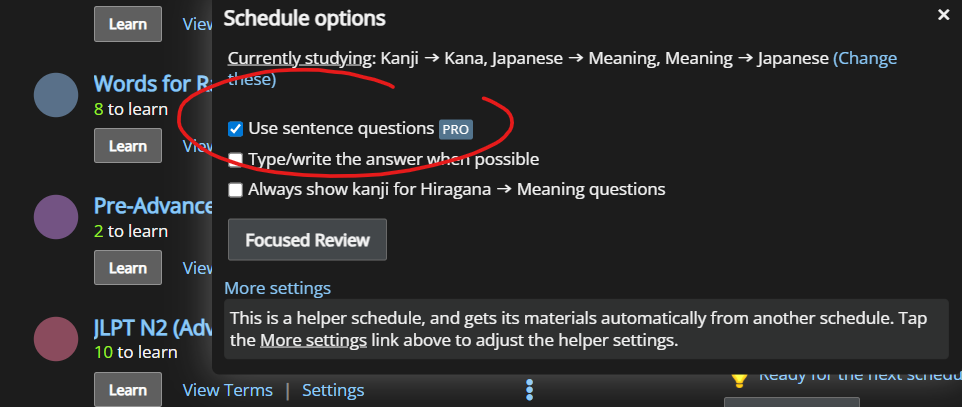Click the PRO badge
This screenshot has width=962, height=407.
[x=455, y=129]
